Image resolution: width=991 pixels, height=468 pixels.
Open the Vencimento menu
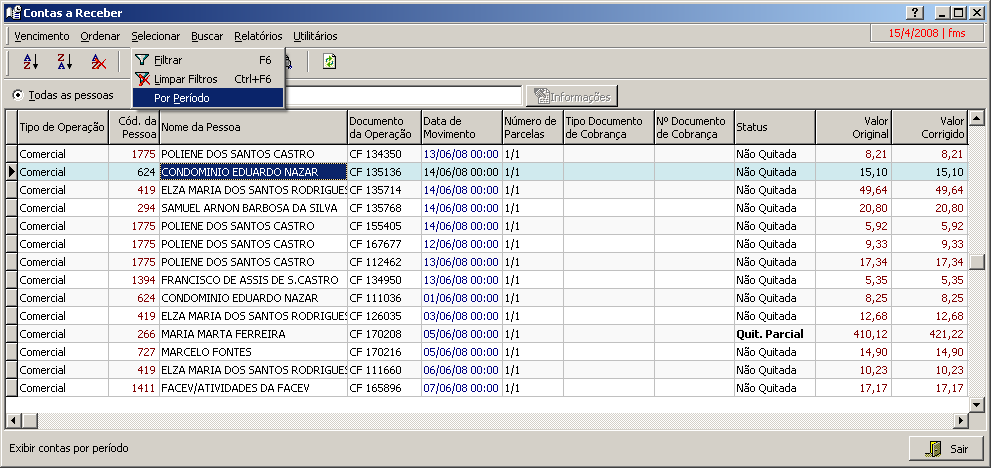coord(42,36)
